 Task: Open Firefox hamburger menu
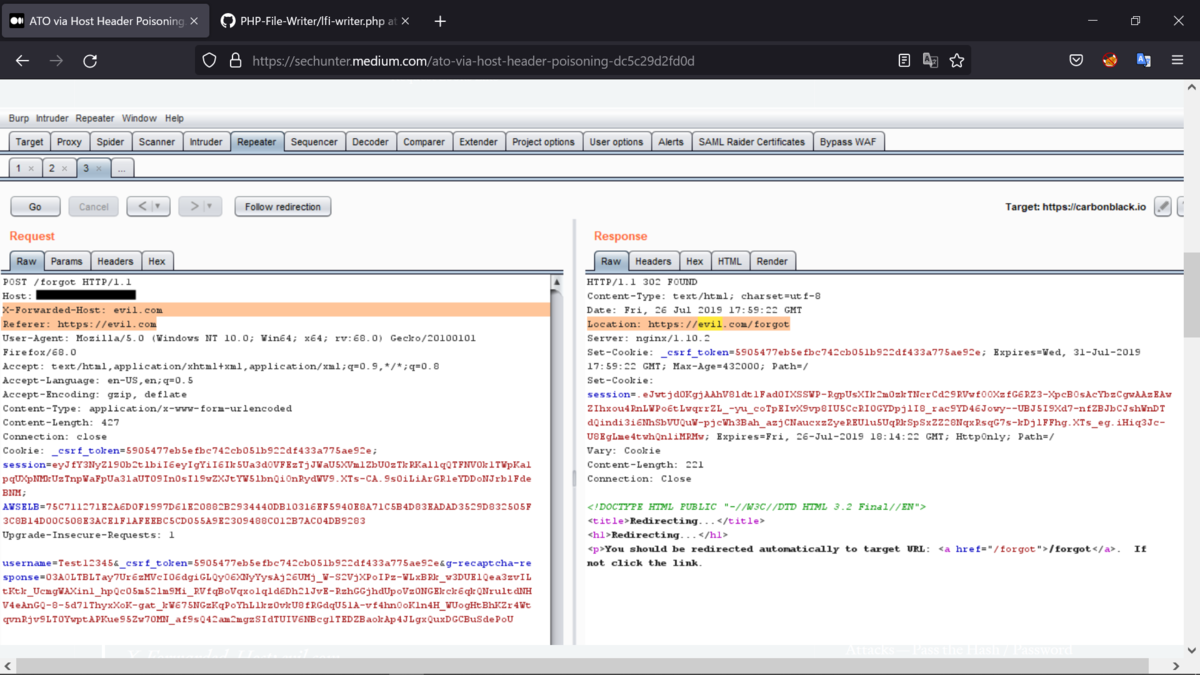1178,60
